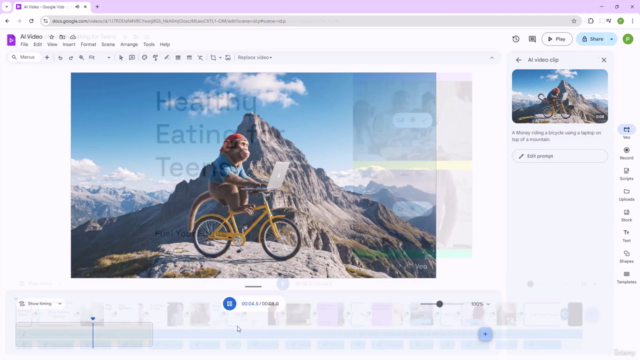Reload the browser page
Viewport: 640px width, 360px height.
(x=31, y=21)
